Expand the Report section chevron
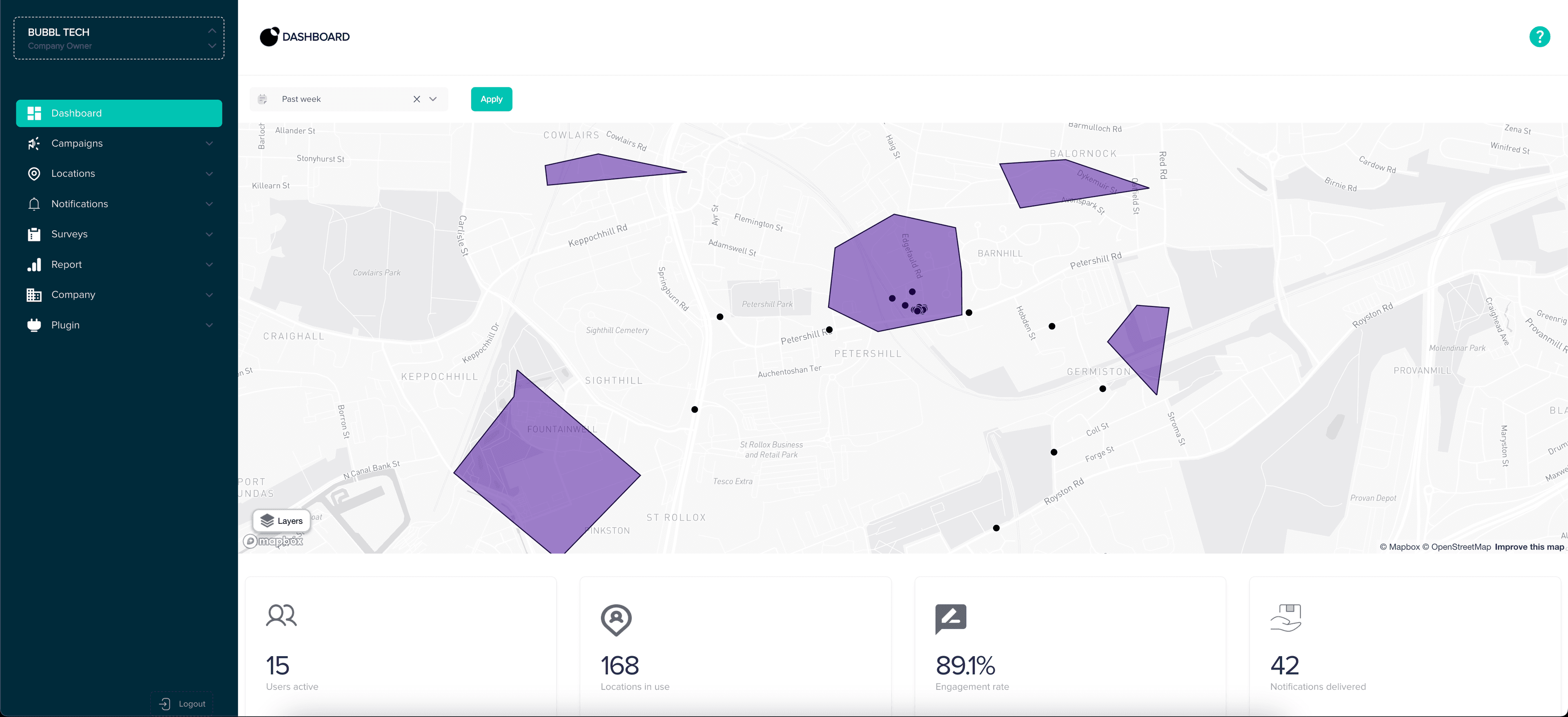Viewport: 1568px width, 717px height. [209, 264]
